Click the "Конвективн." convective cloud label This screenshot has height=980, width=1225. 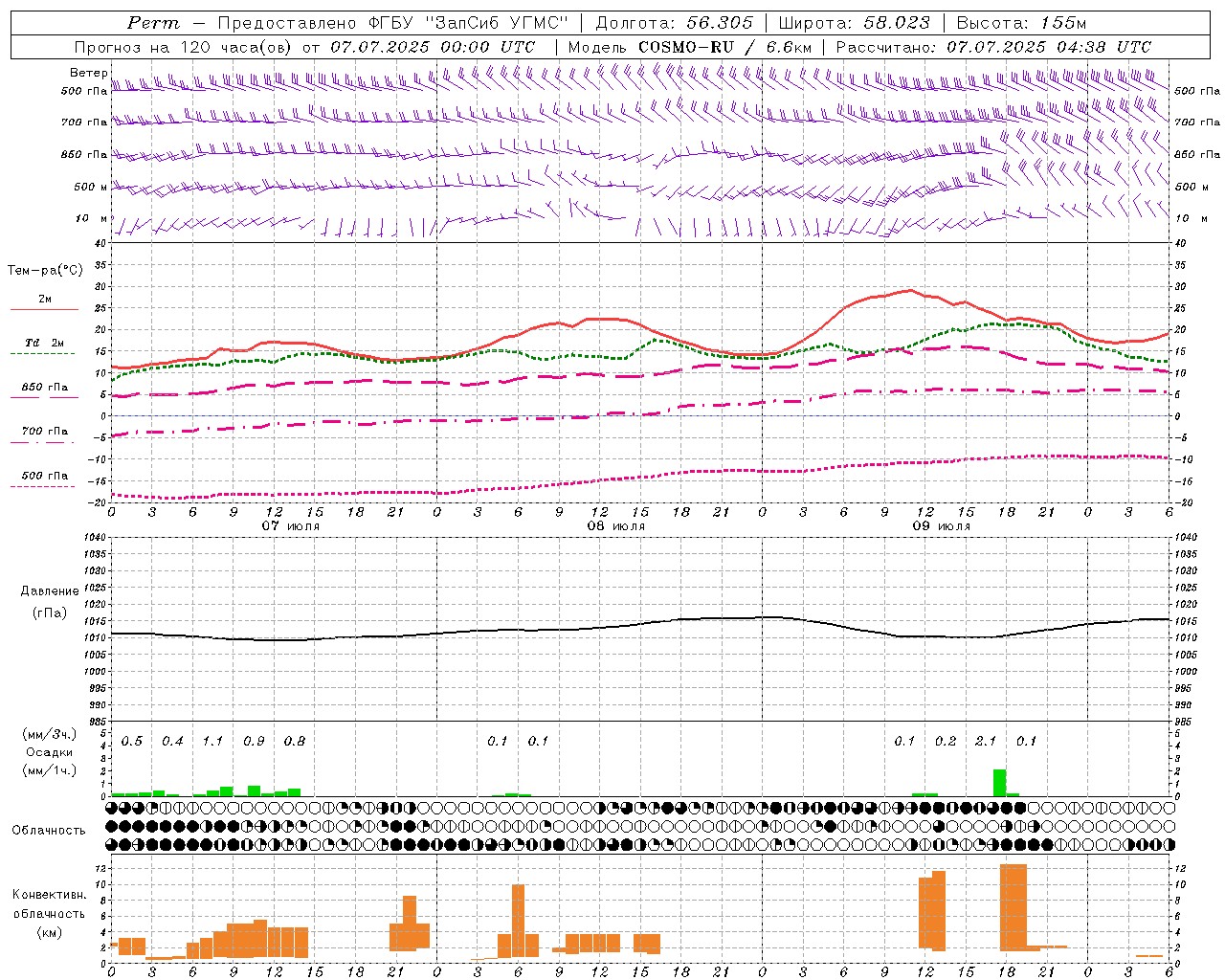click(x=50, y=895)
